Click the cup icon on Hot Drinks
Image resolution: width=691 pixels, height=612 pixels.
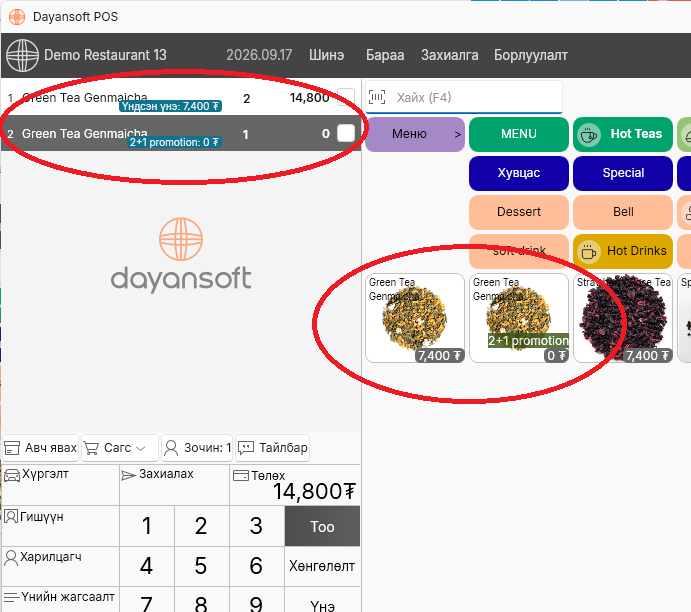[589, 252]
